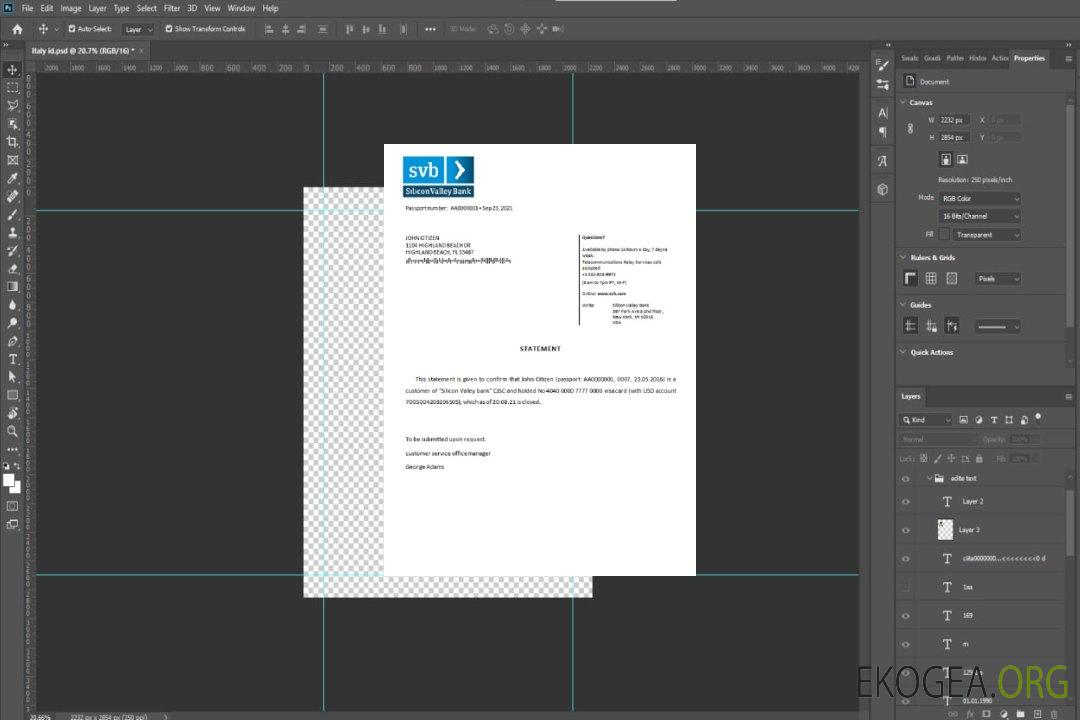The image size is (1080, 720).
Task: Select the Eraser tool
Action: click(x=12, y=269)
